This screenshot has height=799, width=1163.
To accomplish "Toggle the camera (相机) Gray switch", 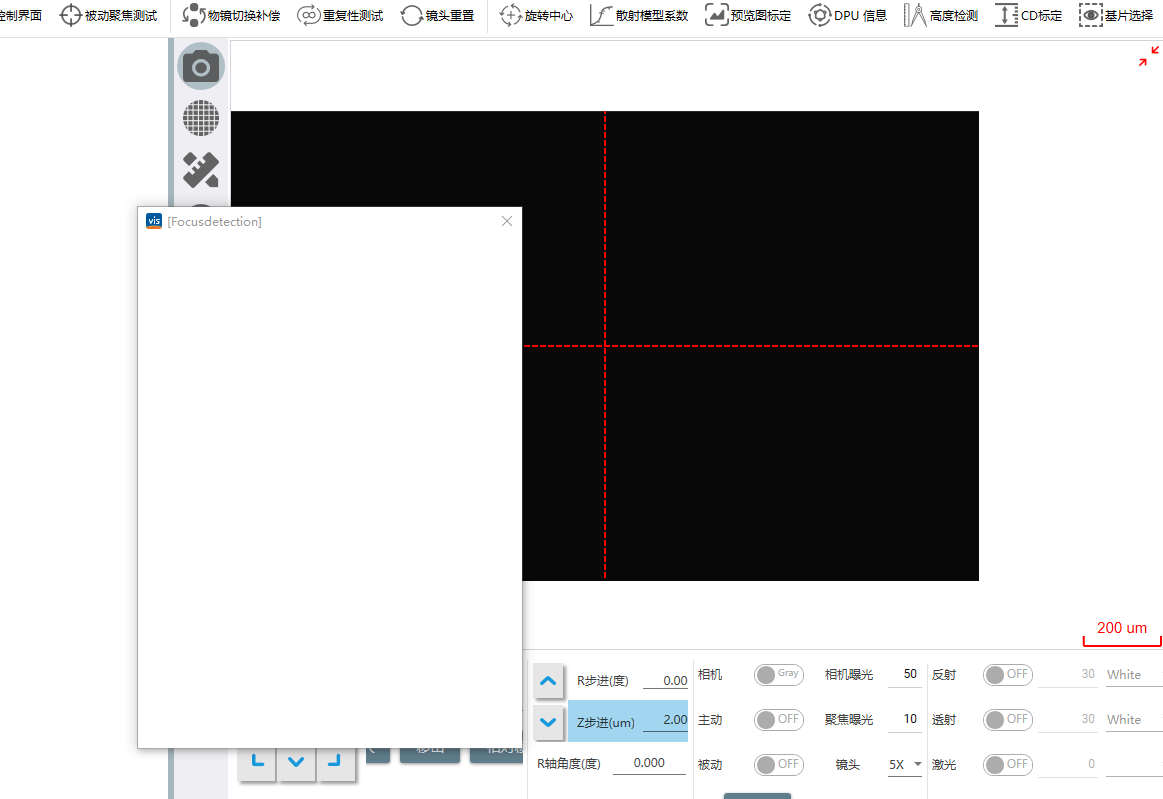I will (x=778, y=675).
